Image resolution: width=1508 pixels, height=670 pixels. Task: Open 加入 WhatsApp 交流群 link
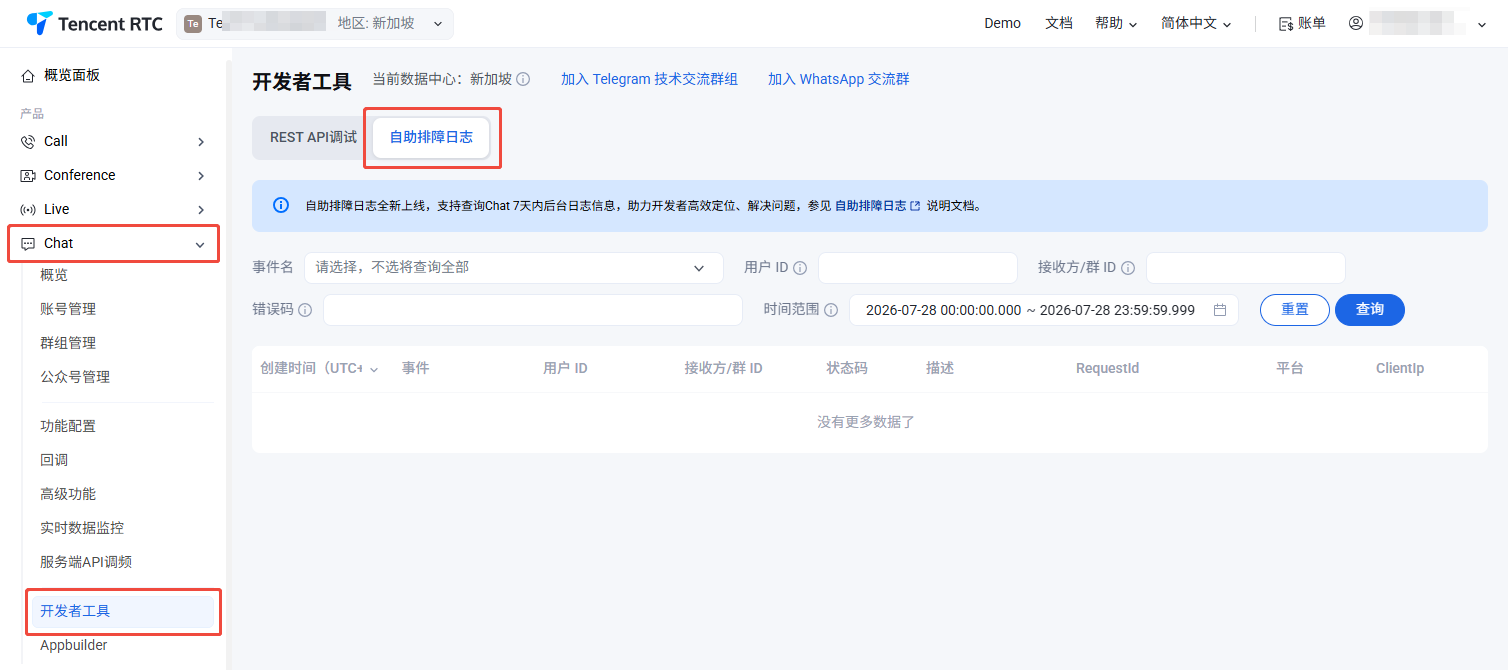coord(839,79)
